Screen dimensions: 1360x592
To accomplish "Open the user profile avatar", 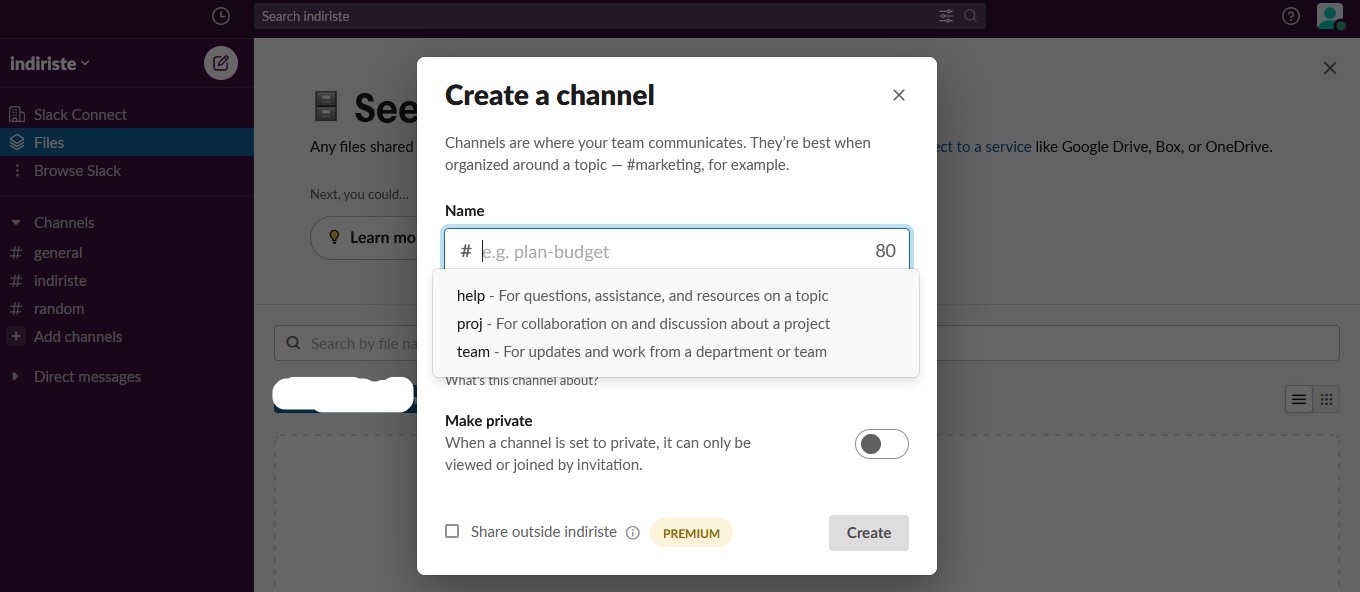I will [1330, 16].
